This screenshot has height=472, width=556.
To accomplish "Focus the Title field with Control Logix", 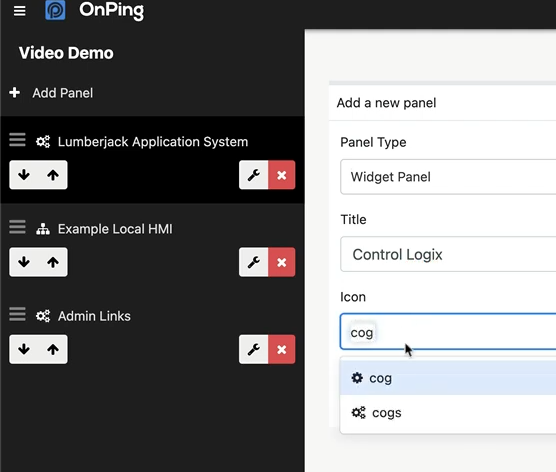I will pos(448,254).
